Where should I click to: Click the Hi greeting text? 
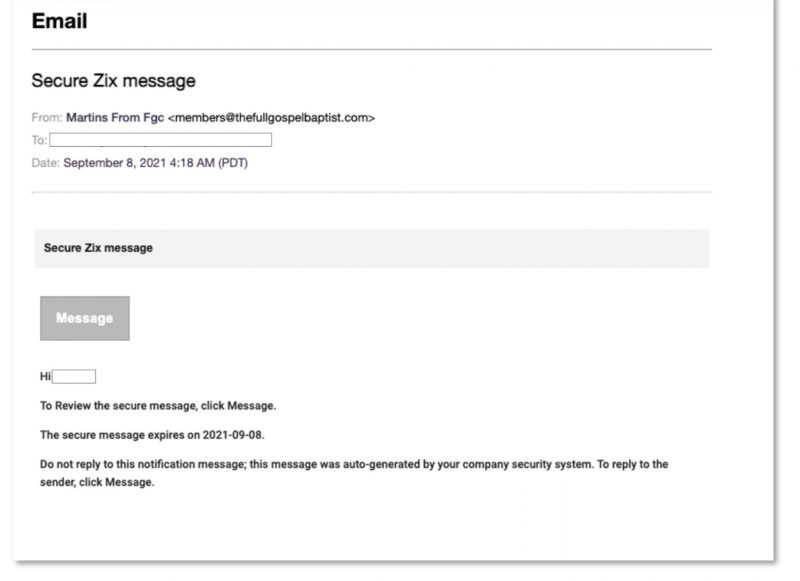[x=45, y=377]
